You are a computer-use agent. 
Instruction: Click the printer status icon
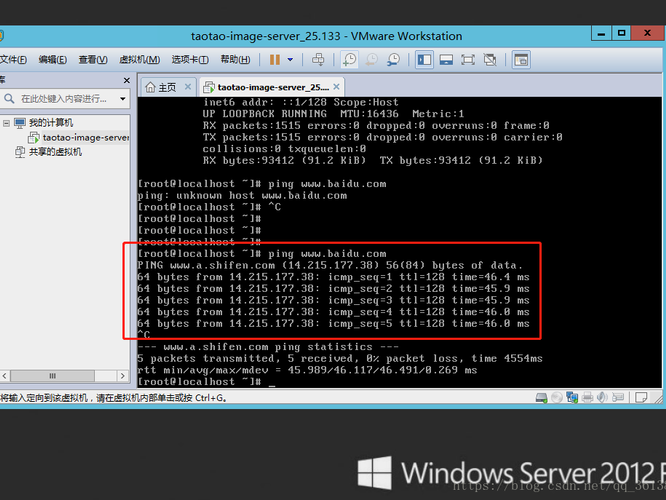click(587, 398)
